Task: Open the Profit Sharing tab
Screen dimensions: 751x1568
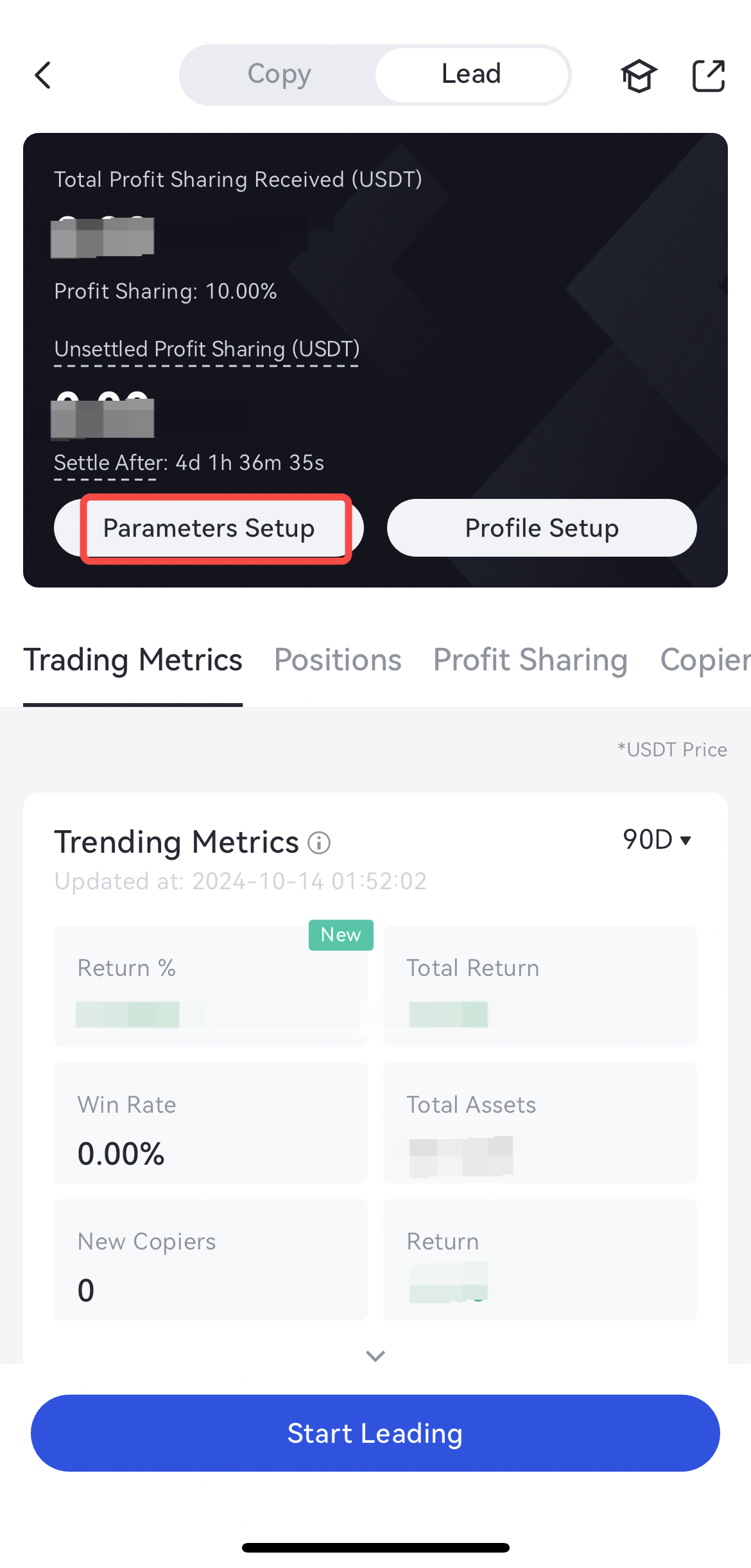Action: pyautogui.click(x=530, y=660)
